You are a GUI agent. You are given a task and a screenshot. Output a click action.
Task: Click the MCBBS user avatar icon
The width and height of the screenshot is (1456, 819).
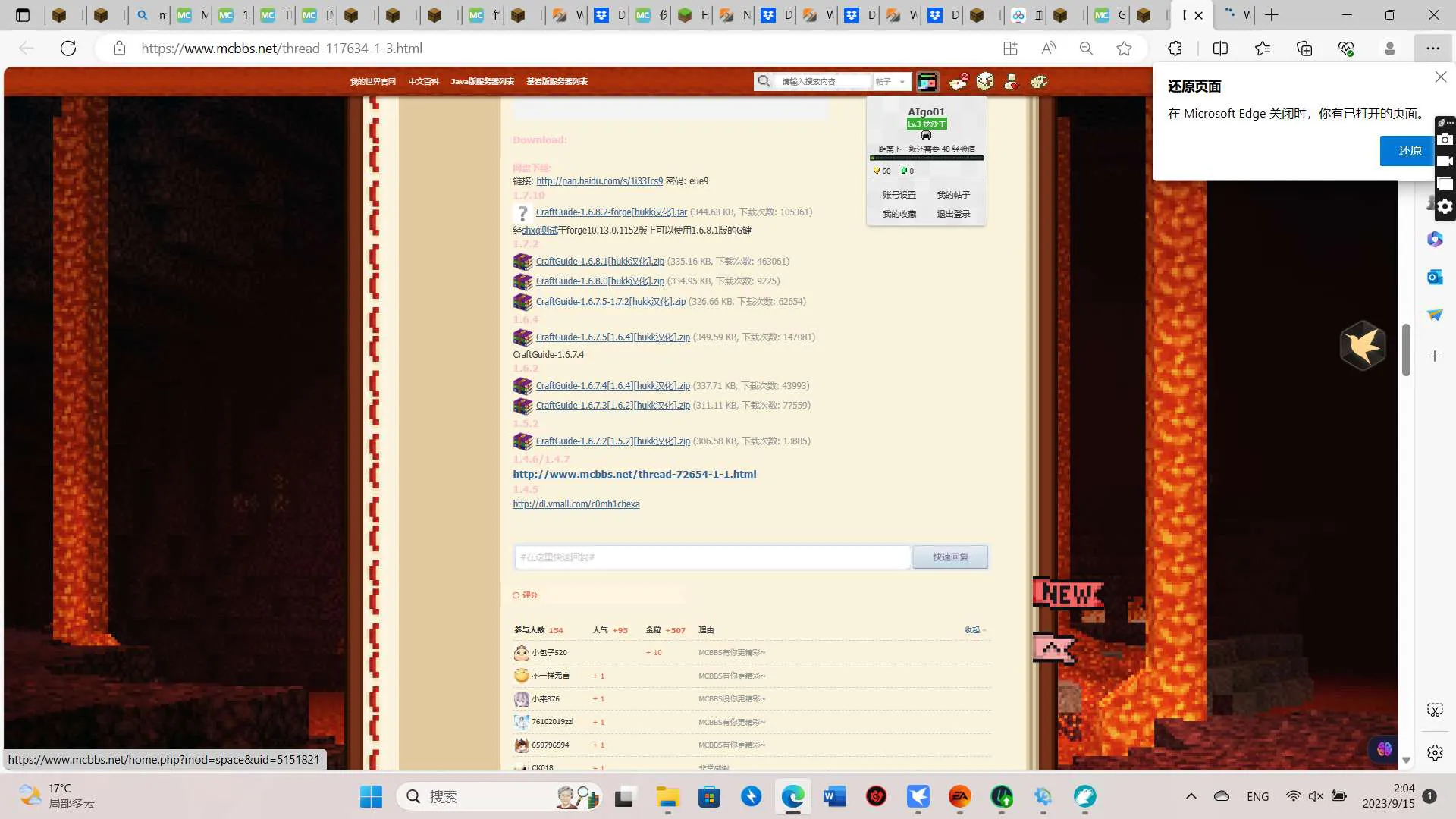927,81
